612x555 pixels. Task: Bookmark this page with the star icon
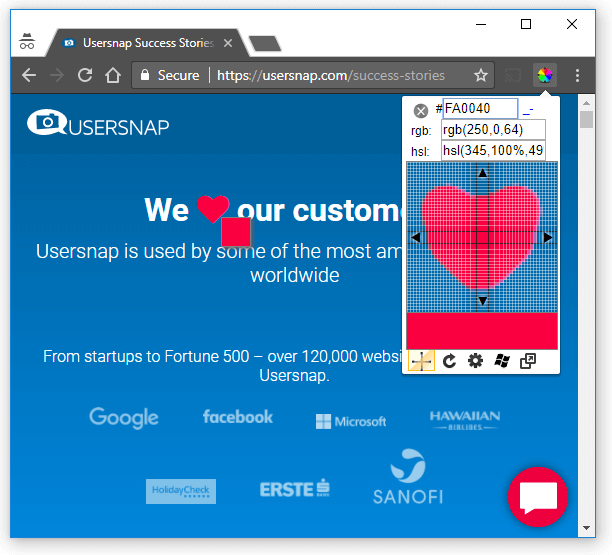pyautogui.click(x=481, y=75)
